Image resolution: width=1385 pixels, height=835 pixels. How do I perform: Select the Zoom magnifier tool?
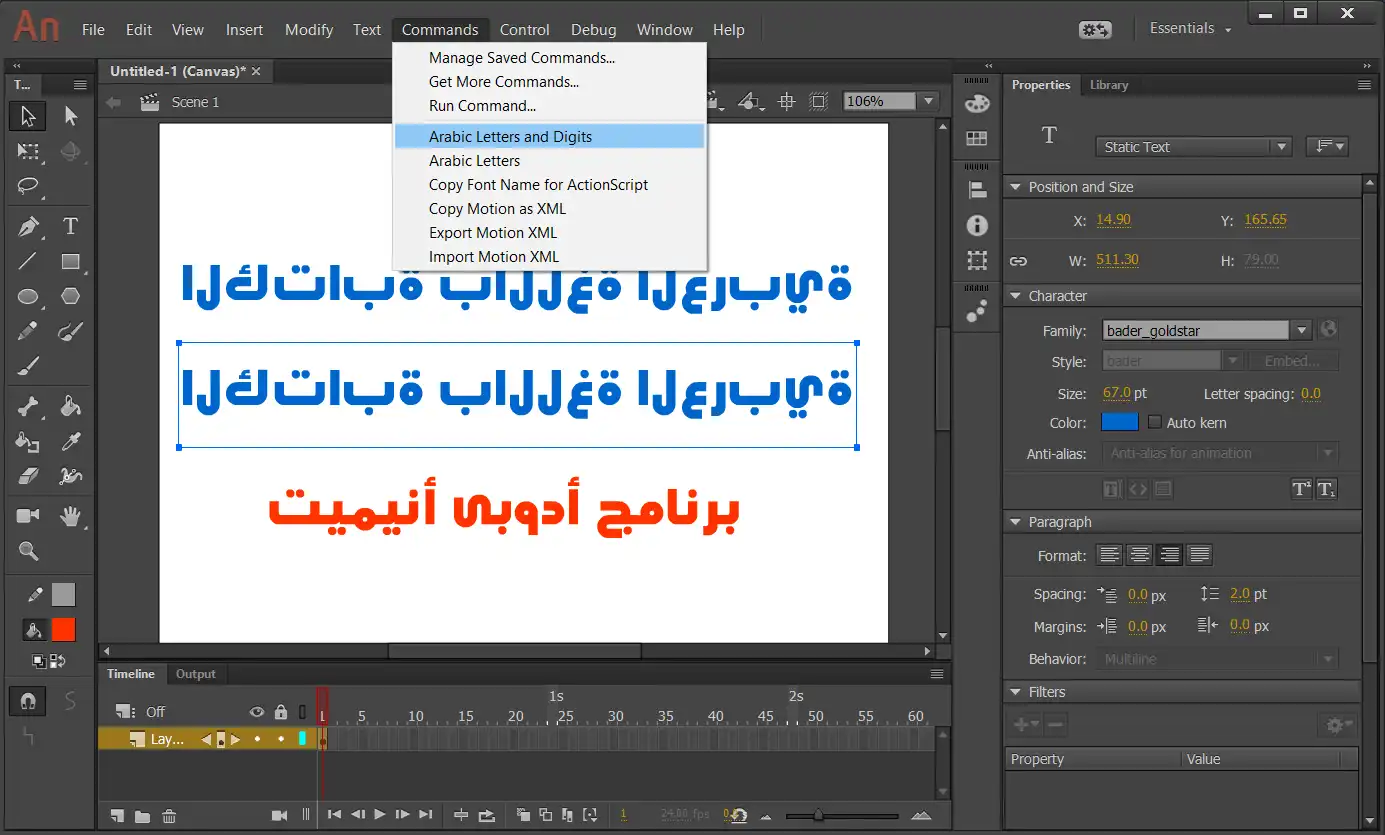point(28,551)
